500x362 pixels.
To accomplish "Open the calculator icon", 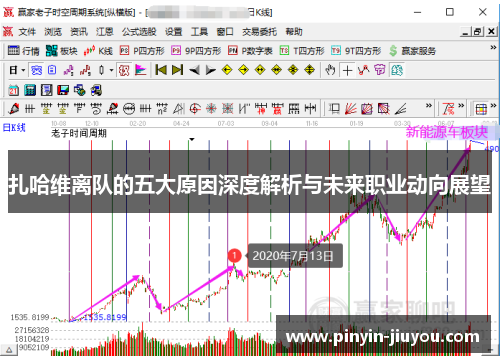I will tap(30, 90).
